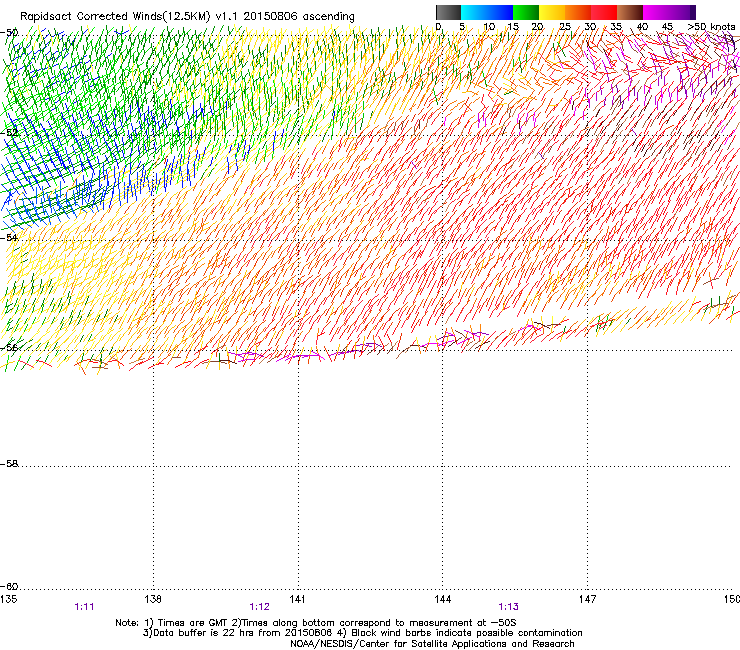Click the -50 latitude axis label
The image size is (740, 650).
[9, 33]
